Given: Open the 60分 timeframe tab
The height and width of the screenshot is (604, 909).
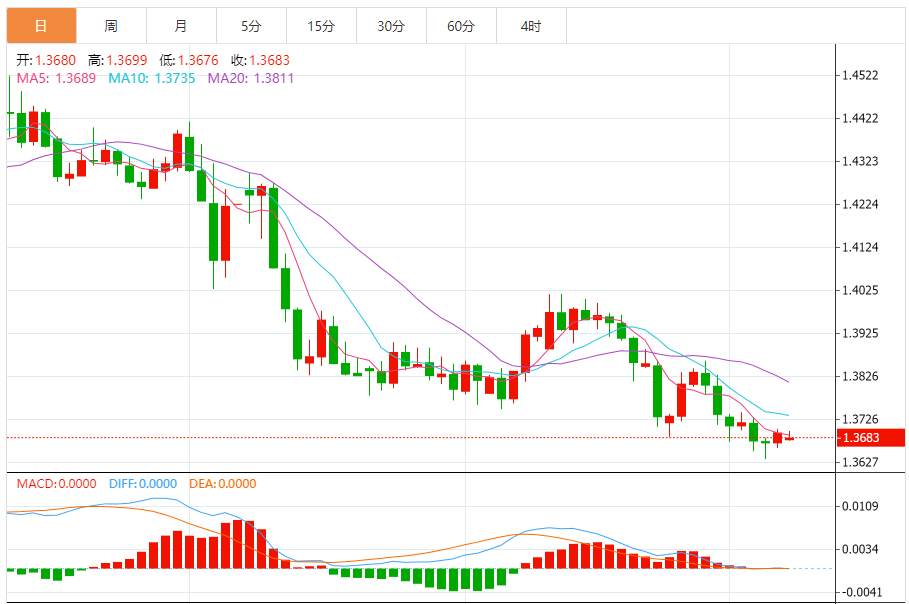Looking at the screenshot, I should coord(461,26).
